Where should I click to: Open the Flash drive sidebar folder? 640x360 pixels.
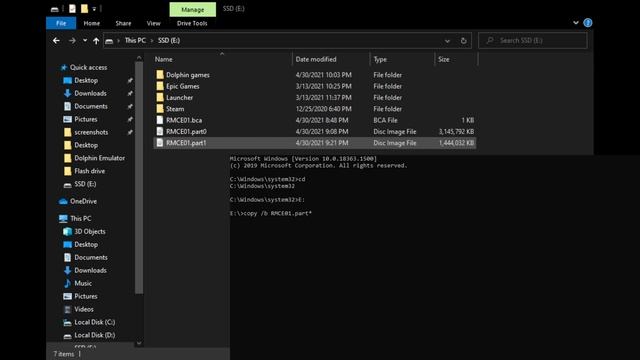(x=89, y=171)
